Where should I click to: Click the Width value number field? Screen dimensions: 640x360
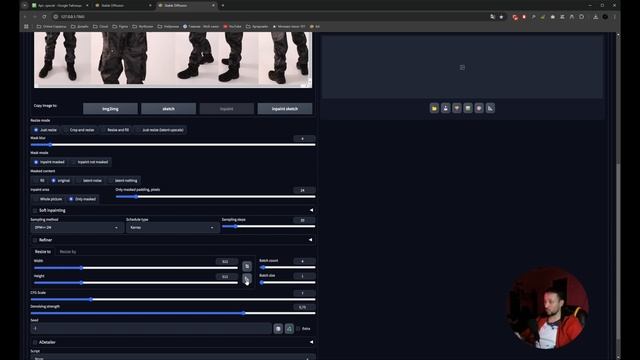[x=227, y=261]
